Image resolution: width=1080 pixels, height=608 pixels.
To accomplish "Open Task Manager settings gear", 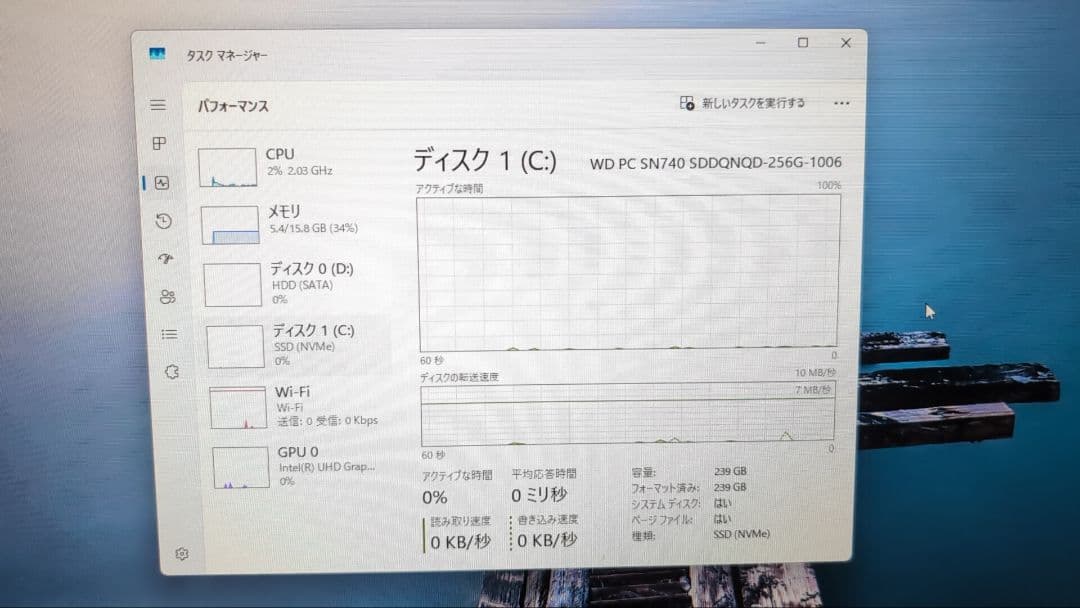I will click(x=182, y=554).
